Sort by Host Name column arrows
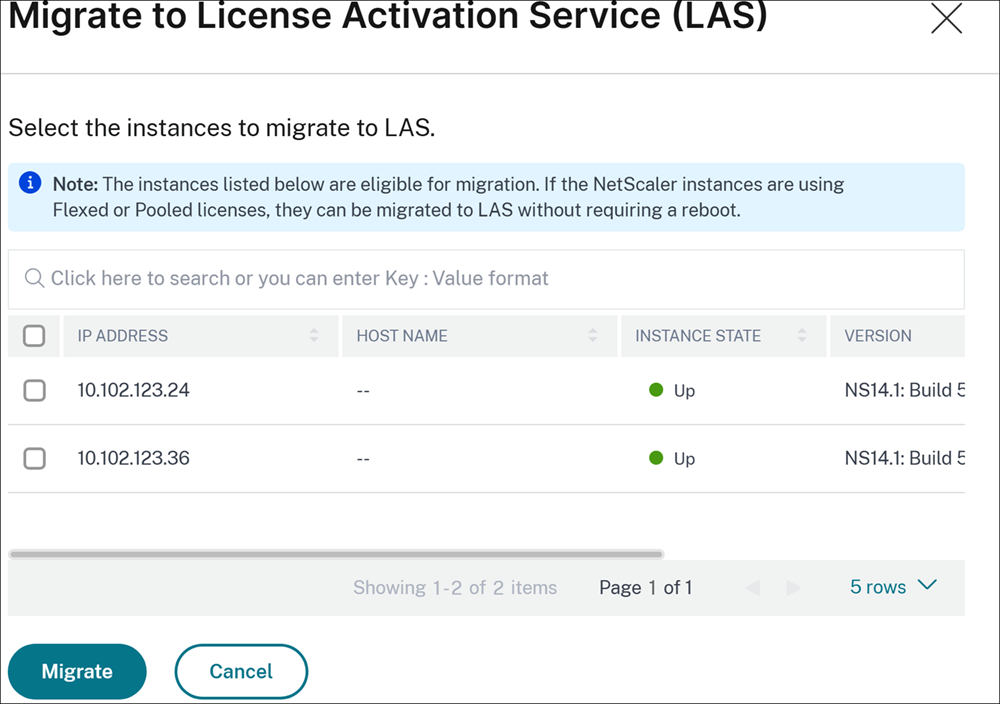 (592, 335)
